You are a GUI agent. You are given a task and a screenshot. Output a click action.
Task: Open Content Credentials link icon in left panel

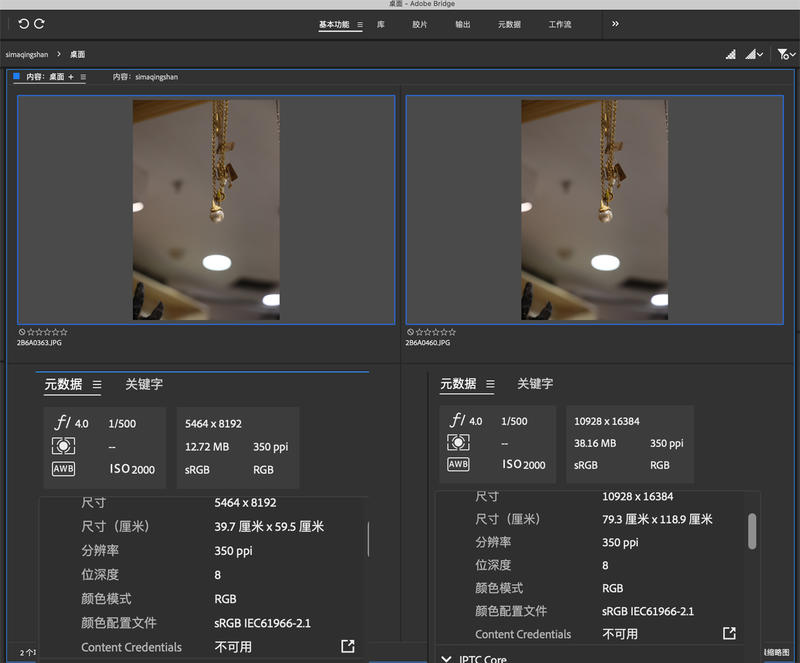347,646
